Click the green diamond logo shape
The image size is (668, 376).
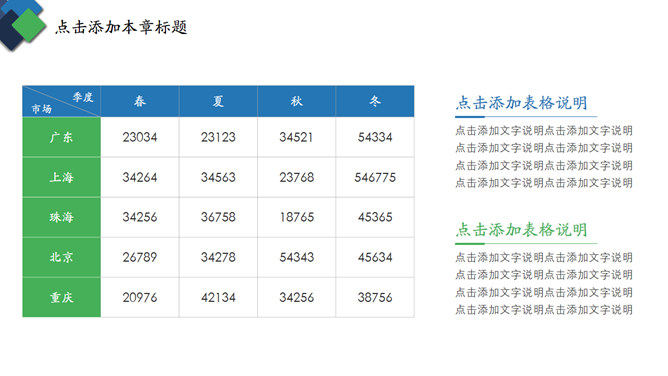coord(29,25)
